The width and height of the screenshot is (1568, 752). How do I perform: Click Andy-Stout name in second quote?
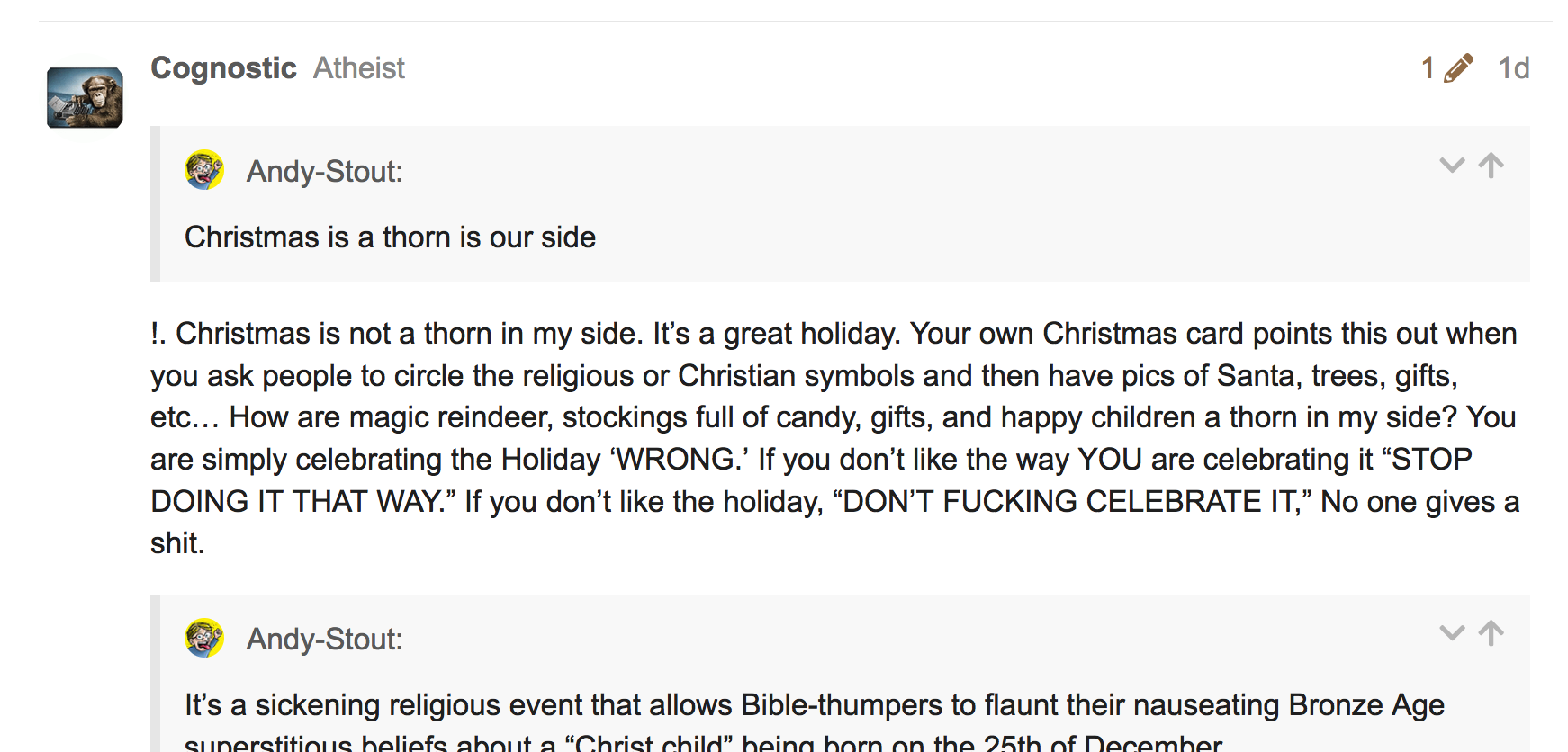point(324,639)
